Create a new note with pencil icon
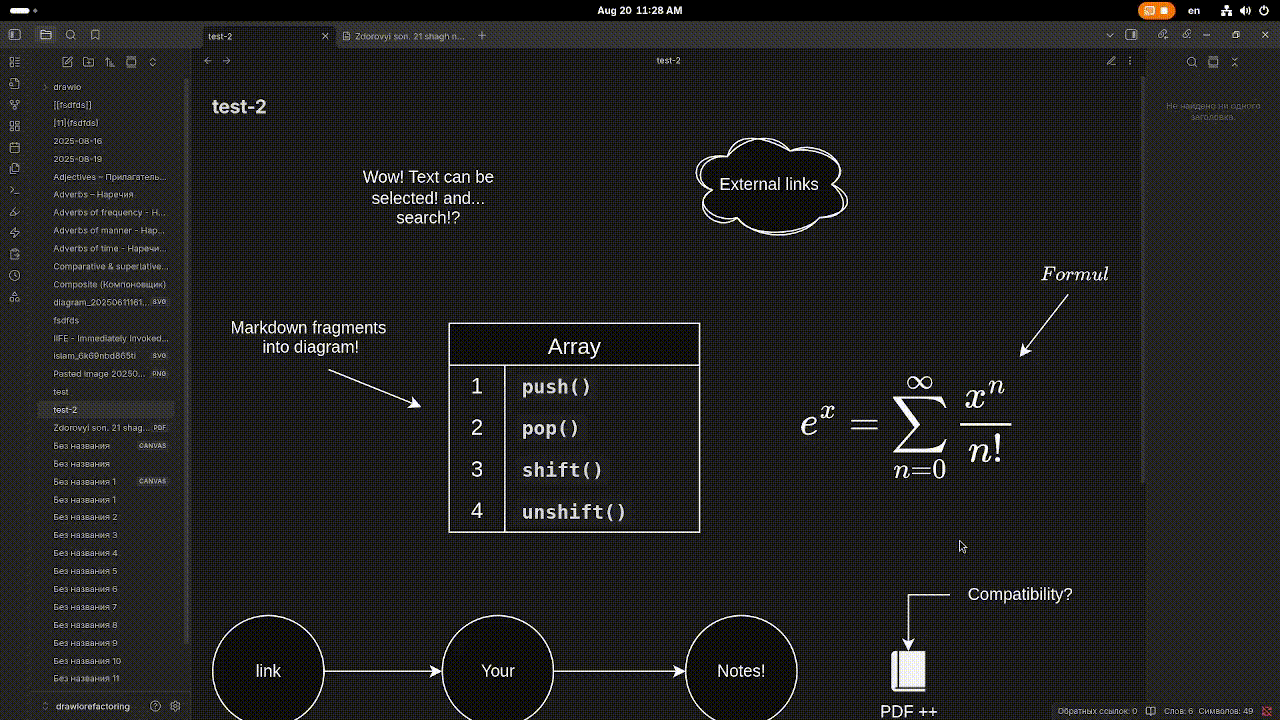This screenshot has height=720, width=1280. point(67,62)
